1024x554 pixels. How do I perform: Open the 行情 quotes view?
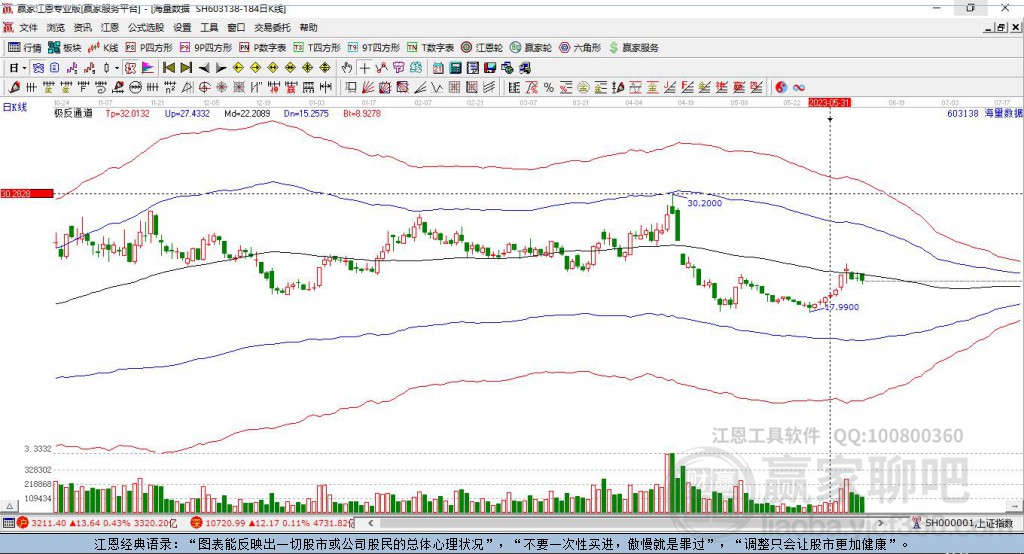24,48
